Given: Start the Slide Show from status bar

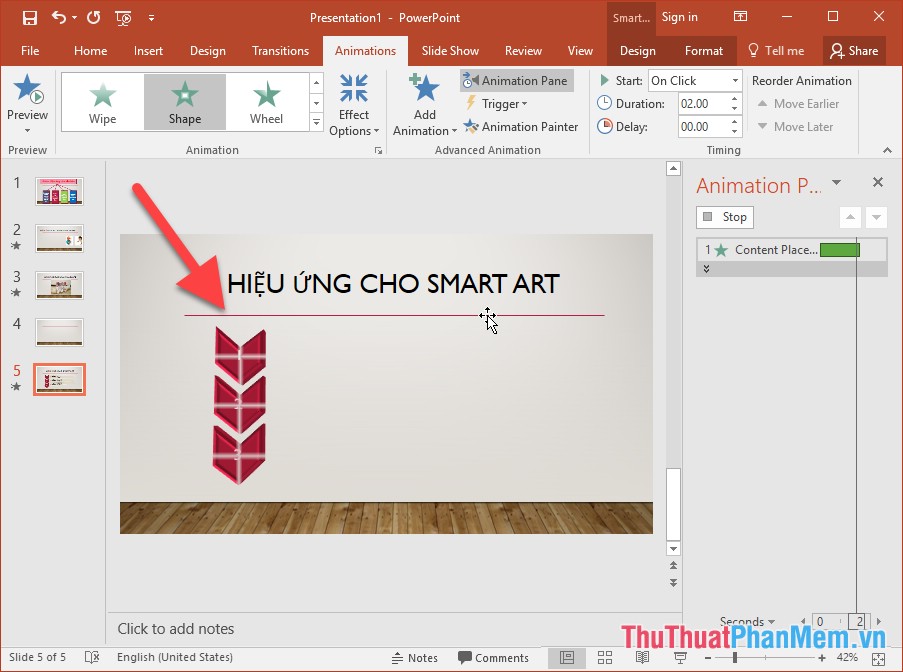Looking at the screenshot, I should (x=680, y=658).
